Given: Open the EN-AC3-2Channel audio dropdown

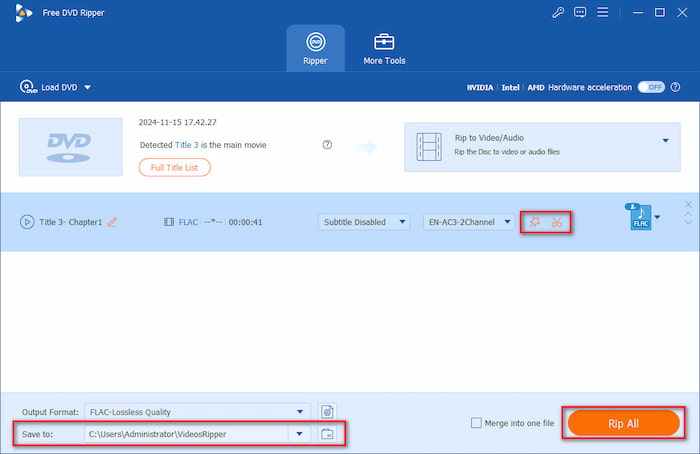Looking at the screenshot, I should tap(469, 222).
